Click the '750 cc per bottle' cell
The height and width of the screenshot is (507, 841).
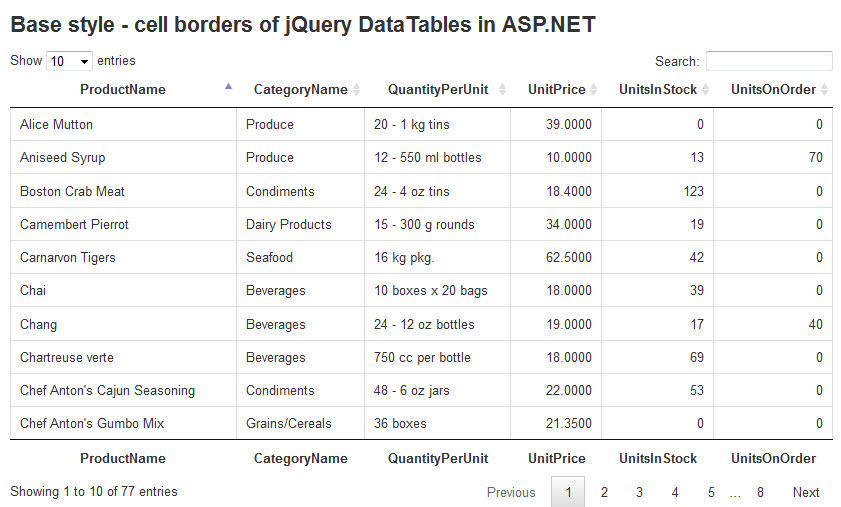(438, 357)
